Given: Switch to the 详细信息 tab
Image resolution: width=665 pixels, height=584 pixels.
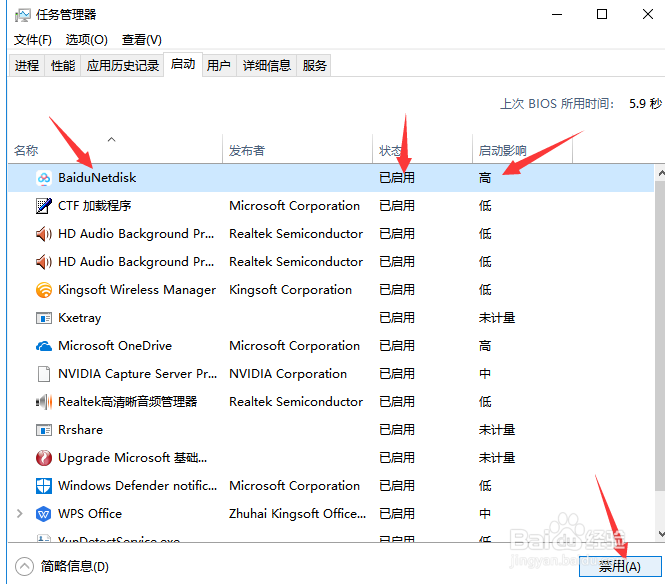Looking at the screenshot, I should tap(267, 66).
